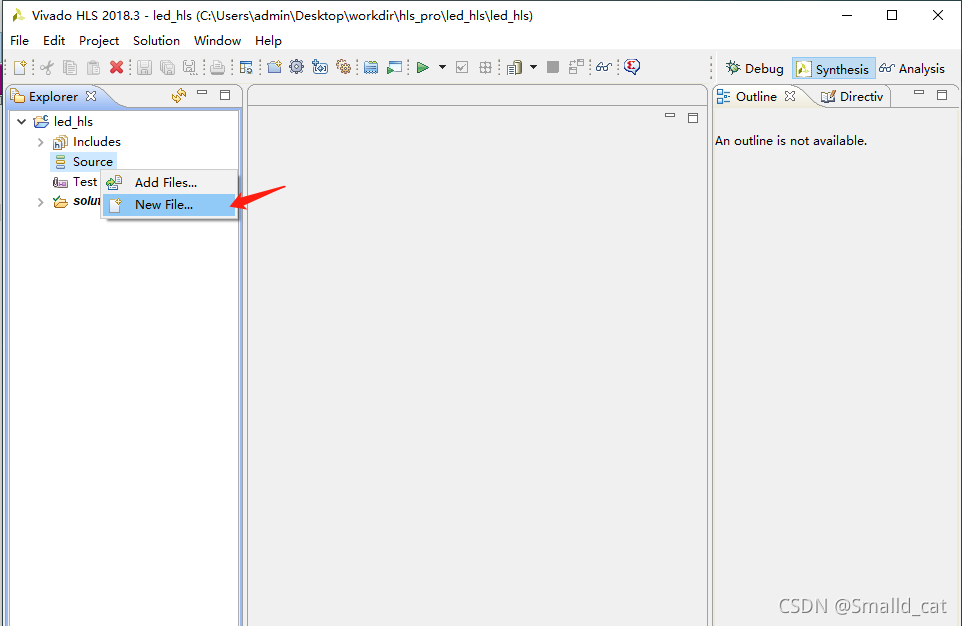Open the Solution menu

click(156, 41)
